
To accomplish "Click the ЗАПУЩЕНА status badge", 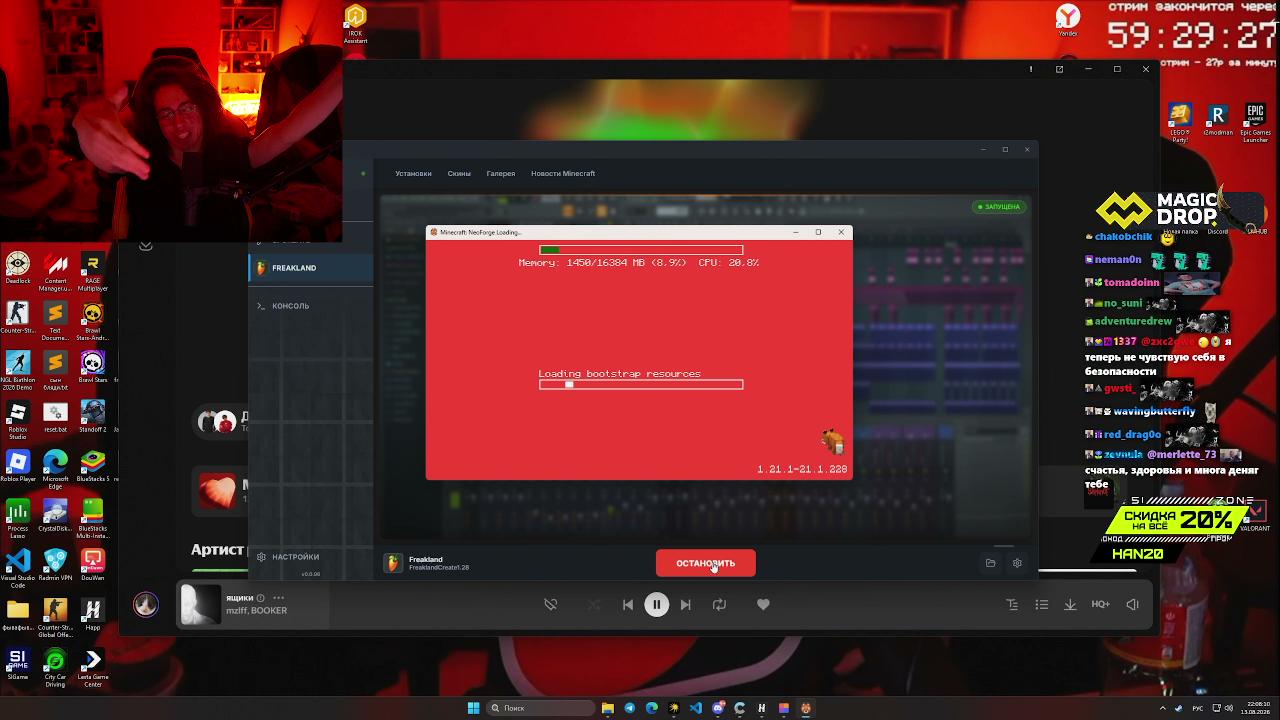I will pyautogui.click(x=998, y=207).
